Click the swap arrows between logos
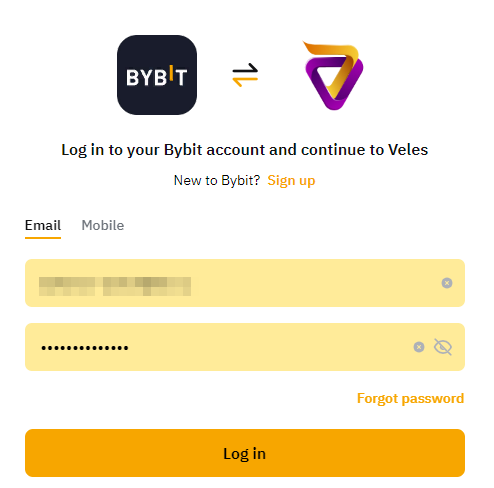The image size is (494, 488). 245,75
